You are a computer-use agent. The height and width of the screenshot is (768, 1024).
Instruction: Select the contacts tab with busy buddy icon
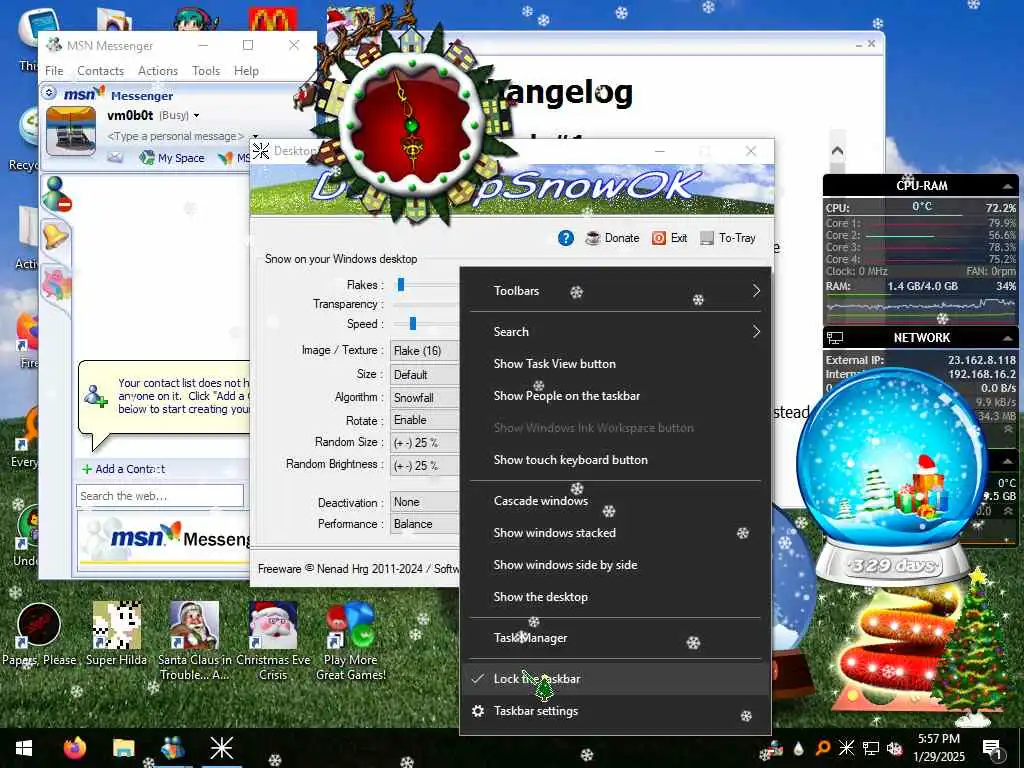tap(56, 194)
